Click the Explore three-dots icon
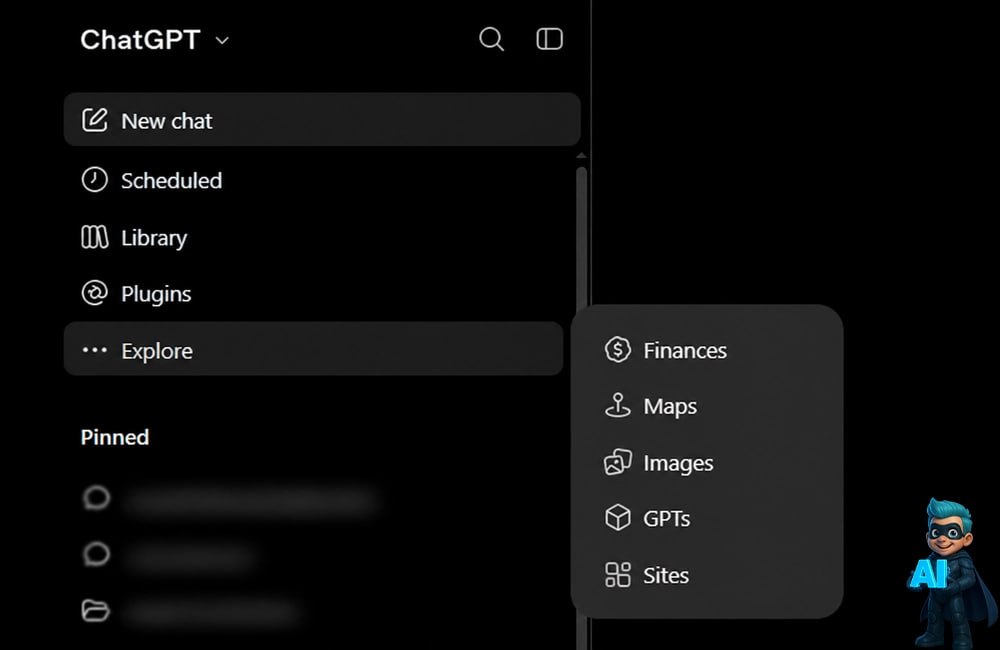The height and width of the screenshot is (650, 1000). tap(94, 350)
